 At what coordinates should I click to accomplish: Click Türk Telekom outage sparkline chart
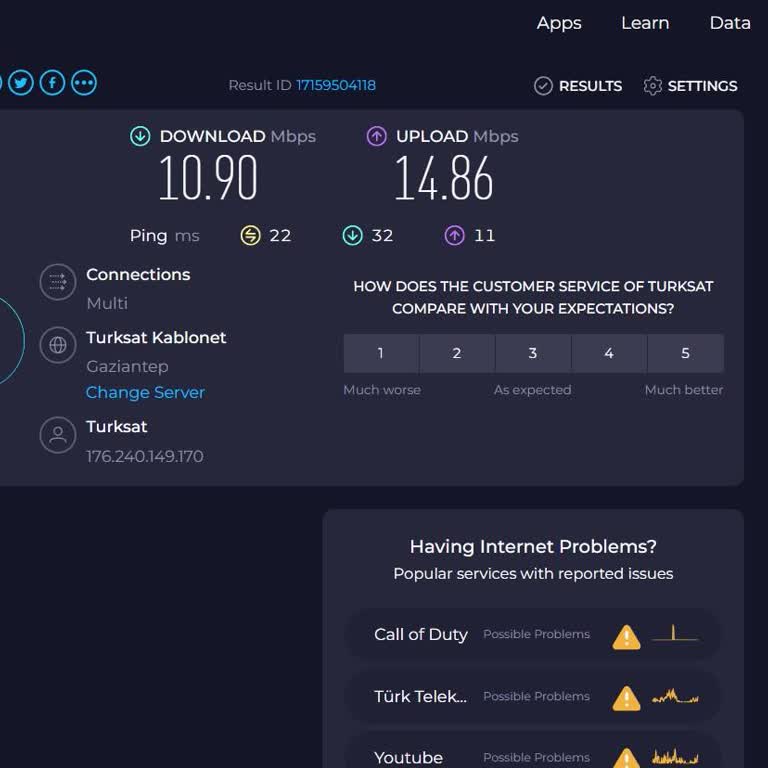point(675,696)
